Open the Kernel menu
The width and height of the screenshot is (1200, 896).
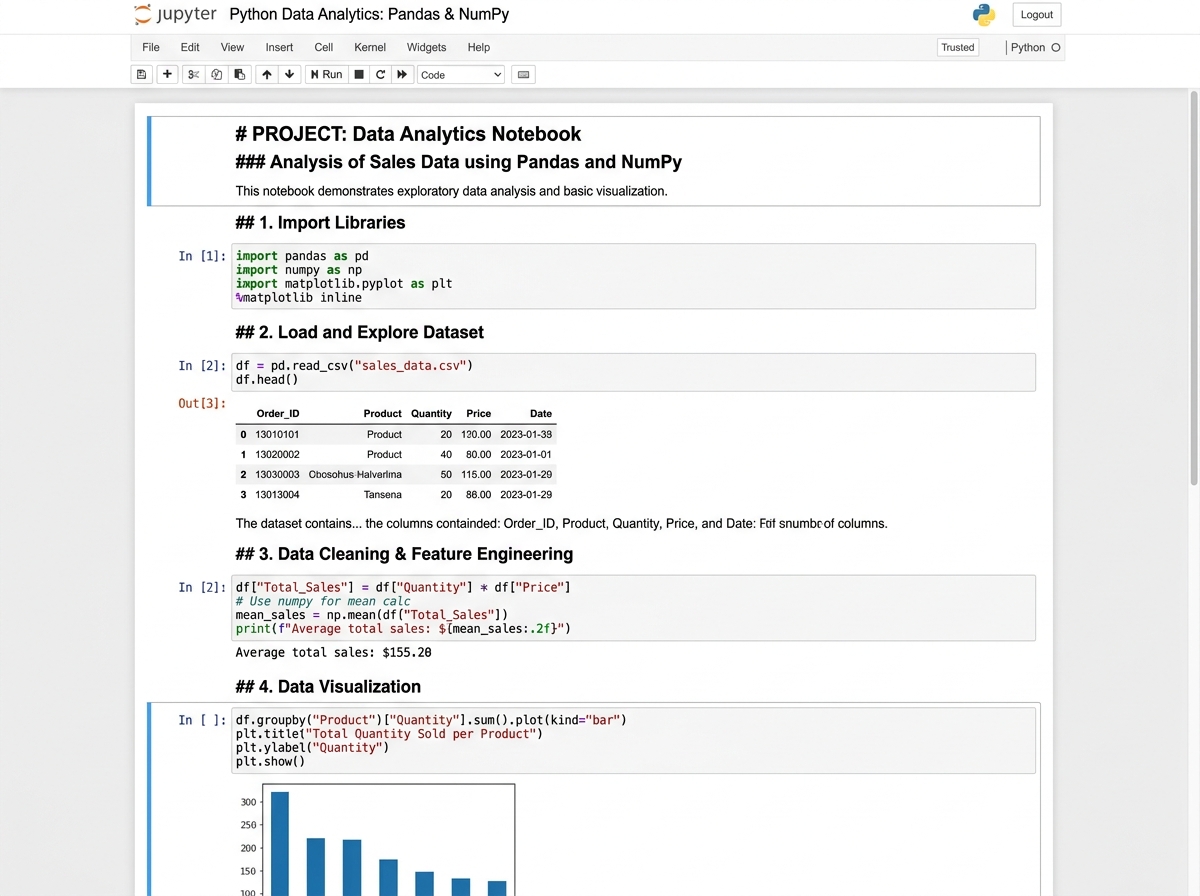pyautogui.click(x=370, y=47)
